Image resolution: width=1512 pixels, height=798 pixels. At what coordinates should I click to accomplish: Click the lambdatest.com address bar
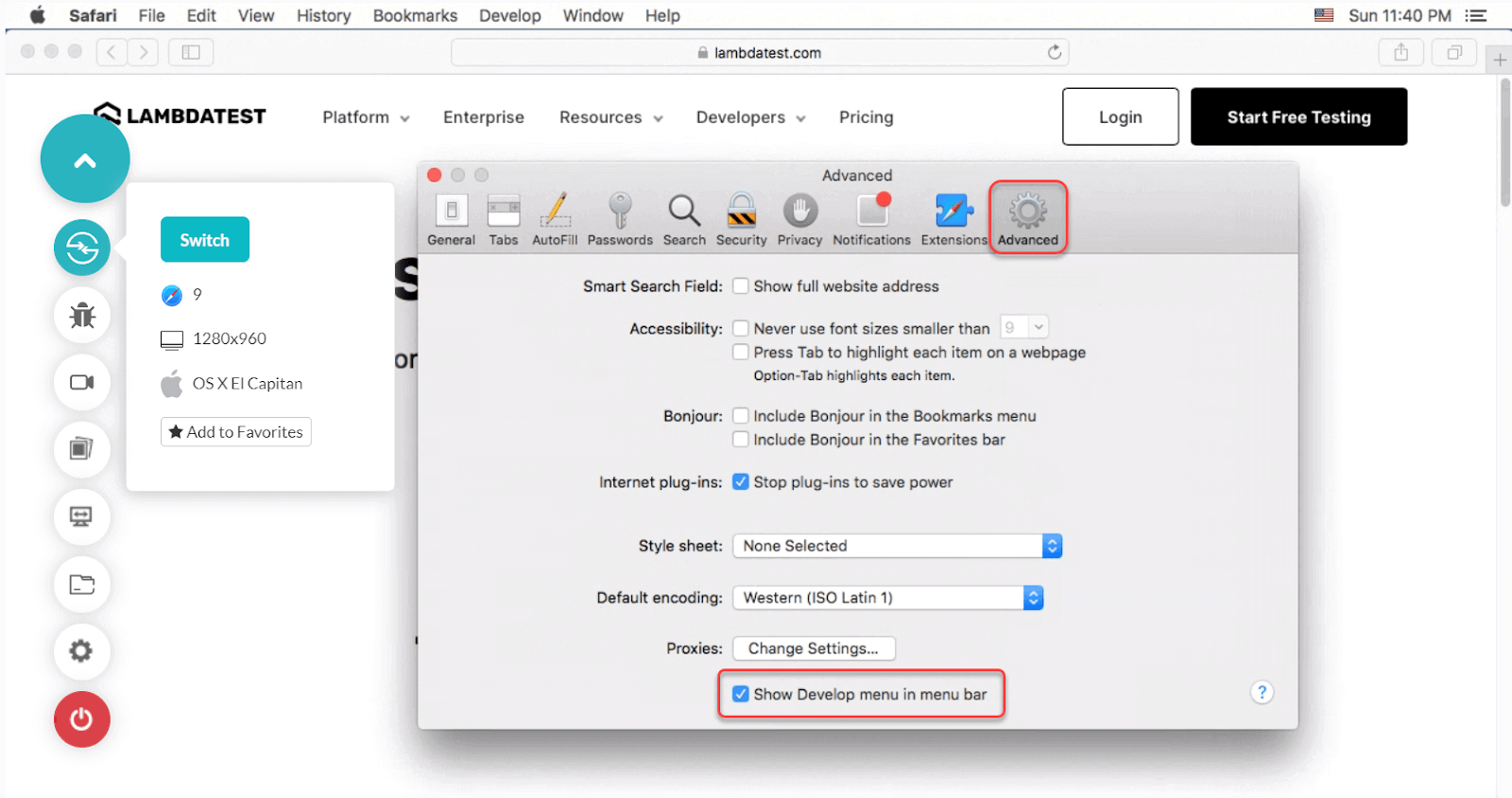(x=760, y=52)
